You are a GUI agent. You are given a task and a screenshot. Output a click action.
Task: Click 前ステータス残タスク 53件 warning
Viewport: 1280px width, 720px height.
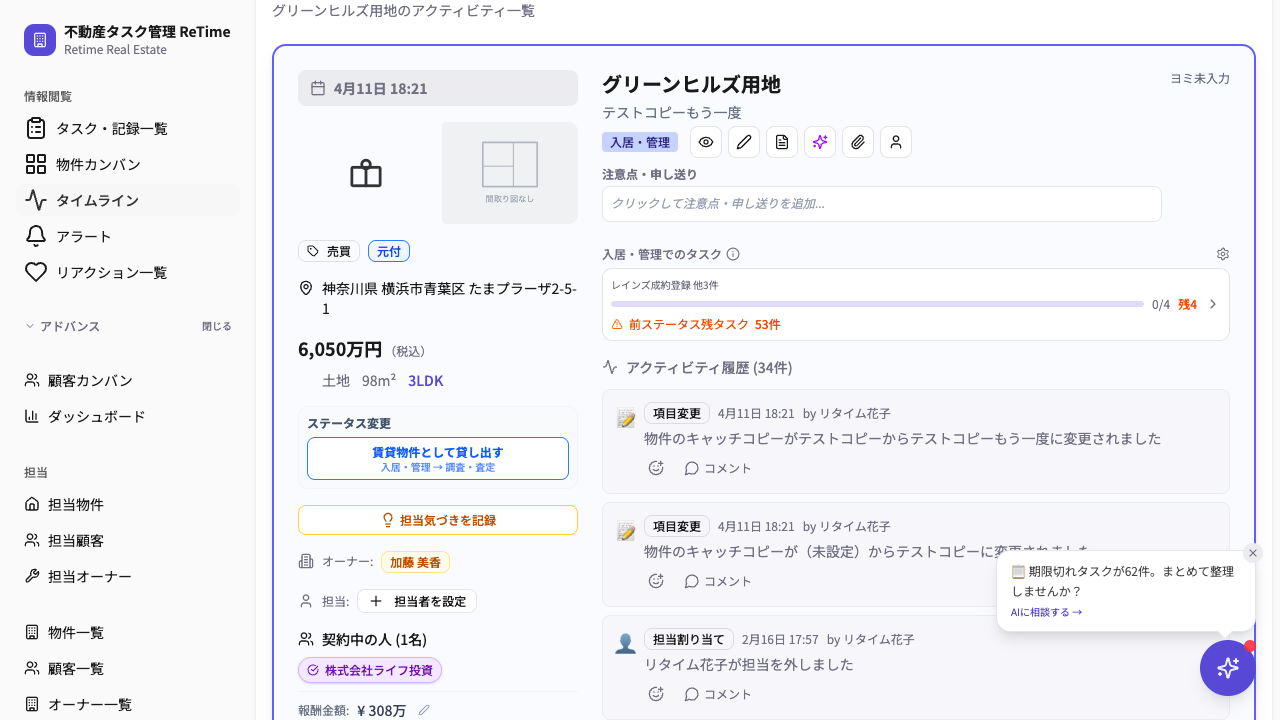pos(696,324)
